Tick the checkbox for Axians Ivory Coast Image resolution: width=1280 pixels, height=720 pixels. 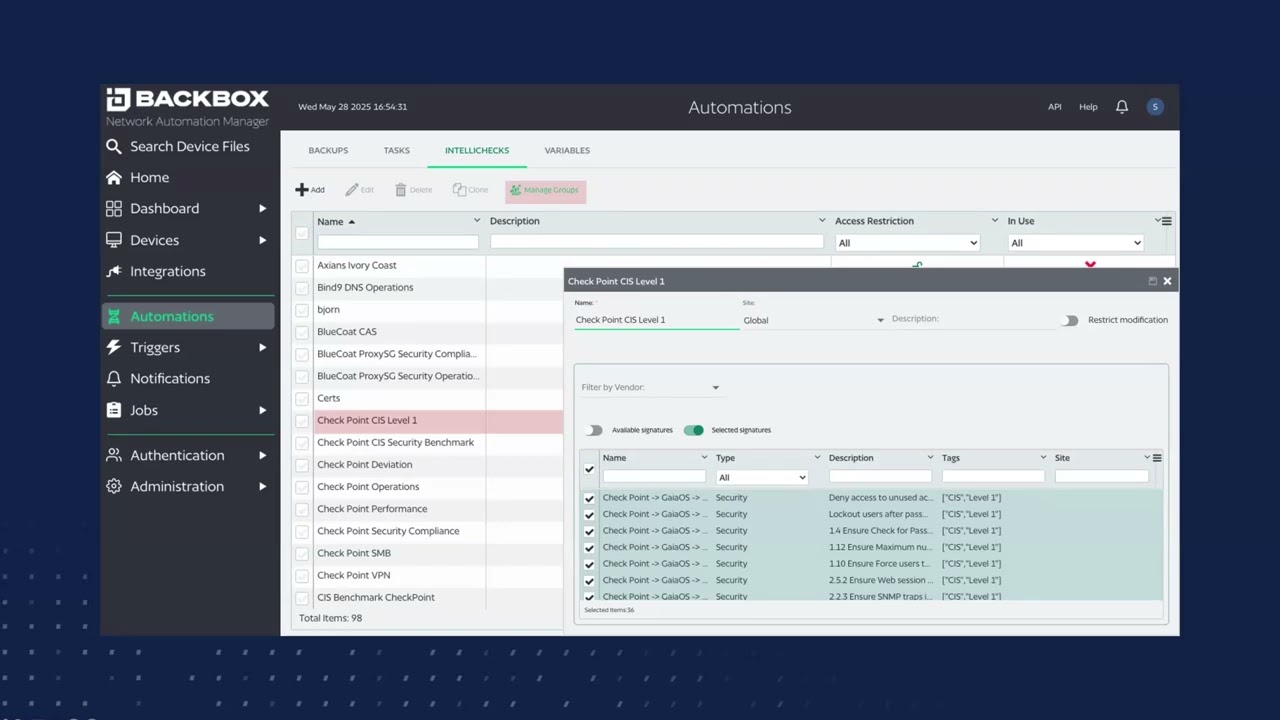point(302,266)
